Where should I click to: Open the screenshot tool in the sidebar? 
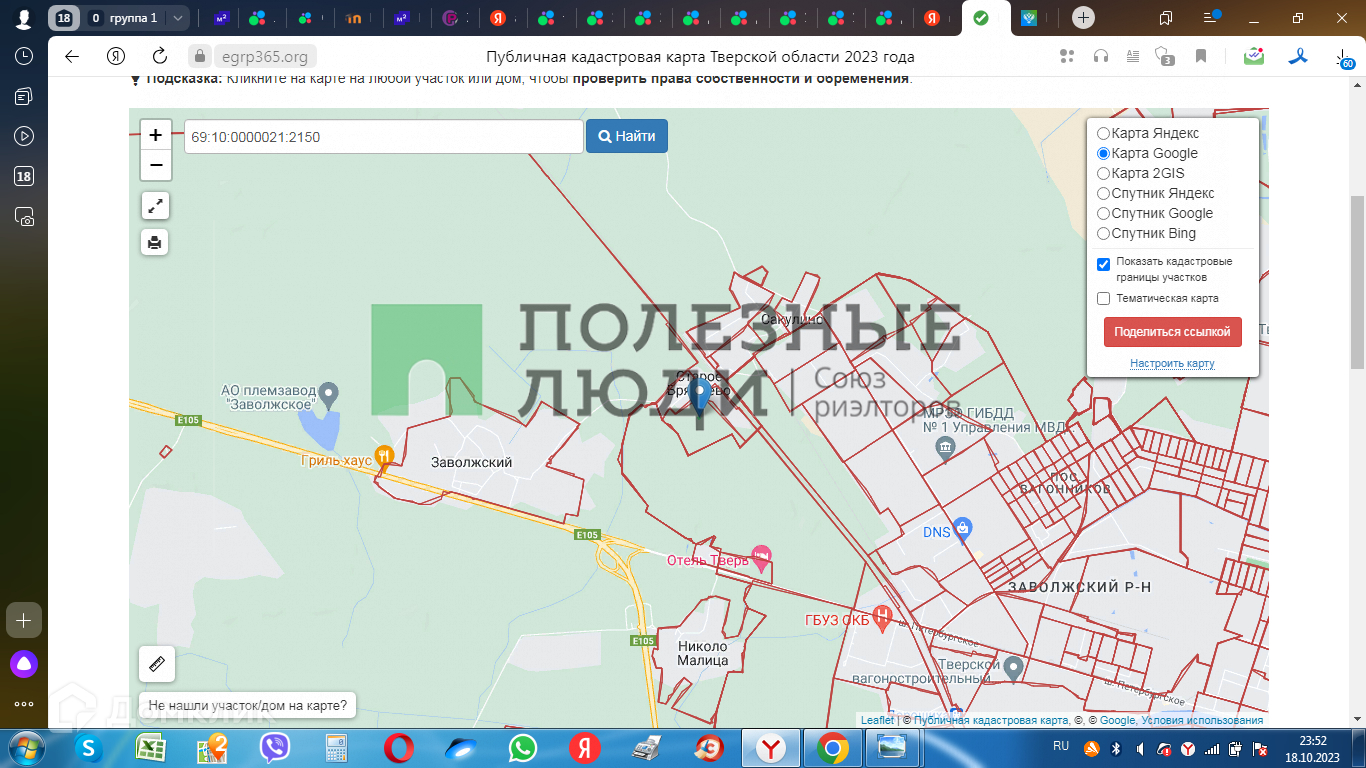click(x=24, y=216)
